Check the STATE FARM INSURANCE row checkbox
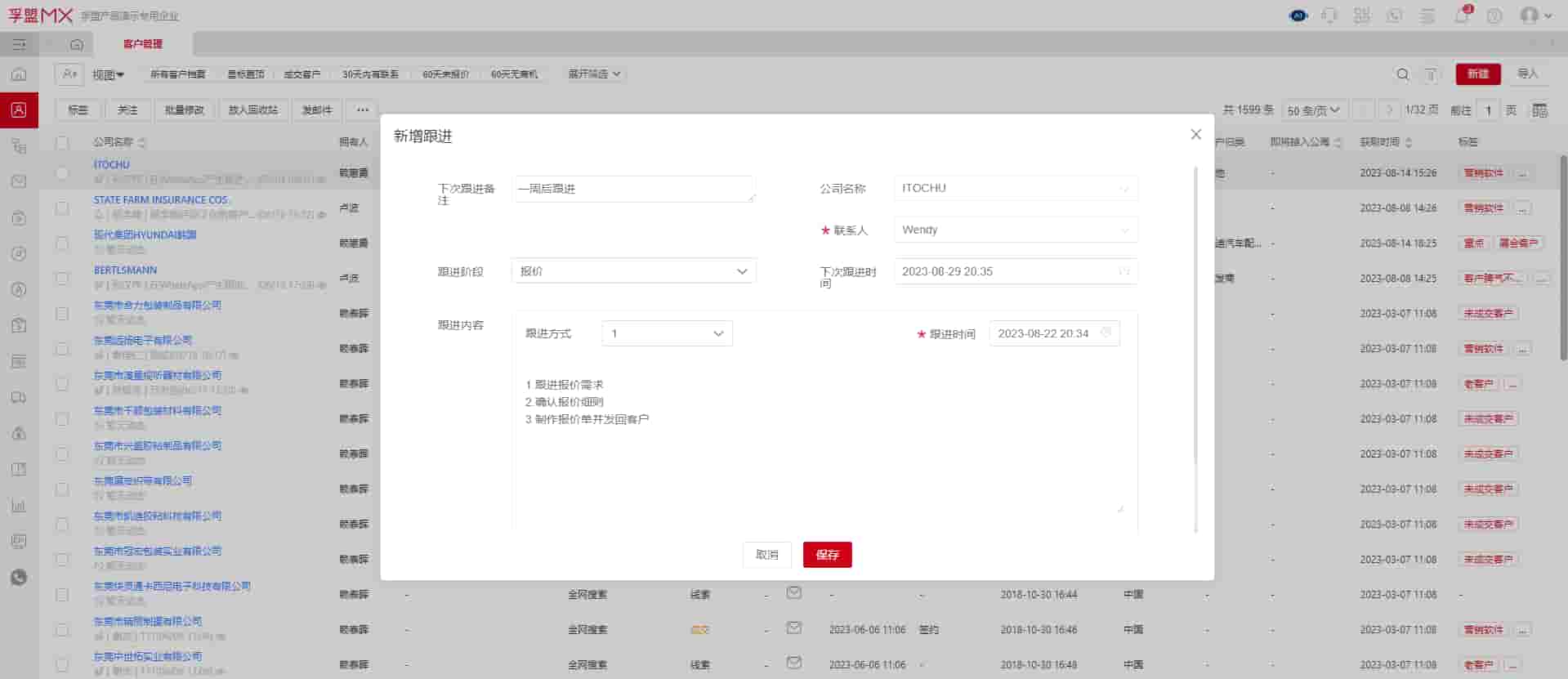The width and height of the screenshot is (1568, 679). [x=62, y=208]
